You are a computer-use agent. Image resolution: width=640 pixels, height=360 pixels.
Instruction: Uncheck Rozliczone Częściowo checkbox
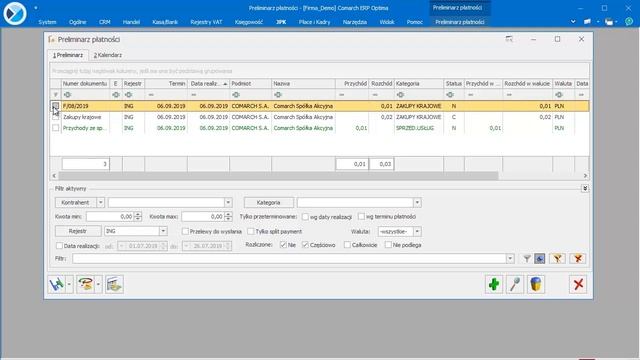pyautogui.click(x=305, y=245)
